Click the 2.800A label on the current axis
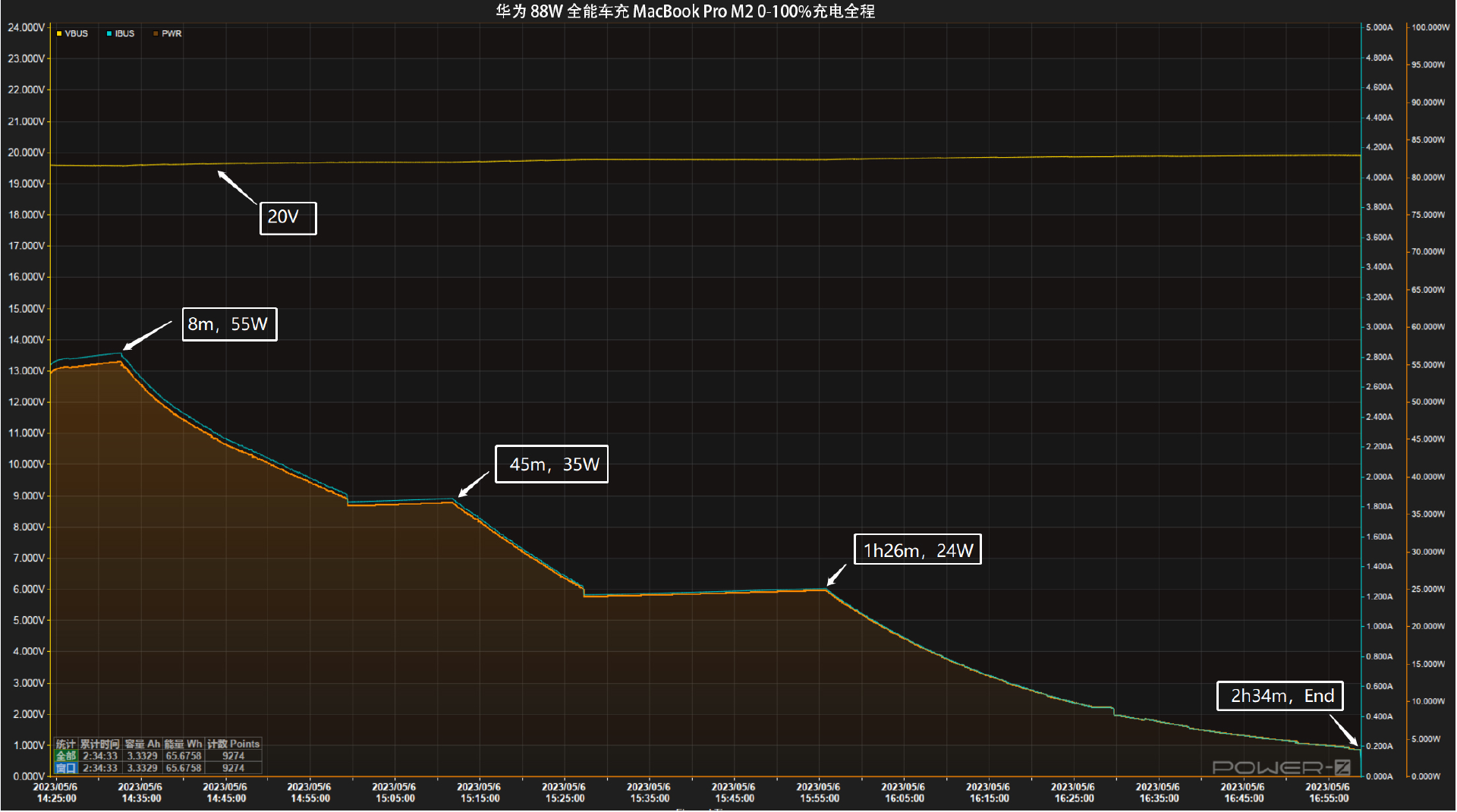 1380,357
